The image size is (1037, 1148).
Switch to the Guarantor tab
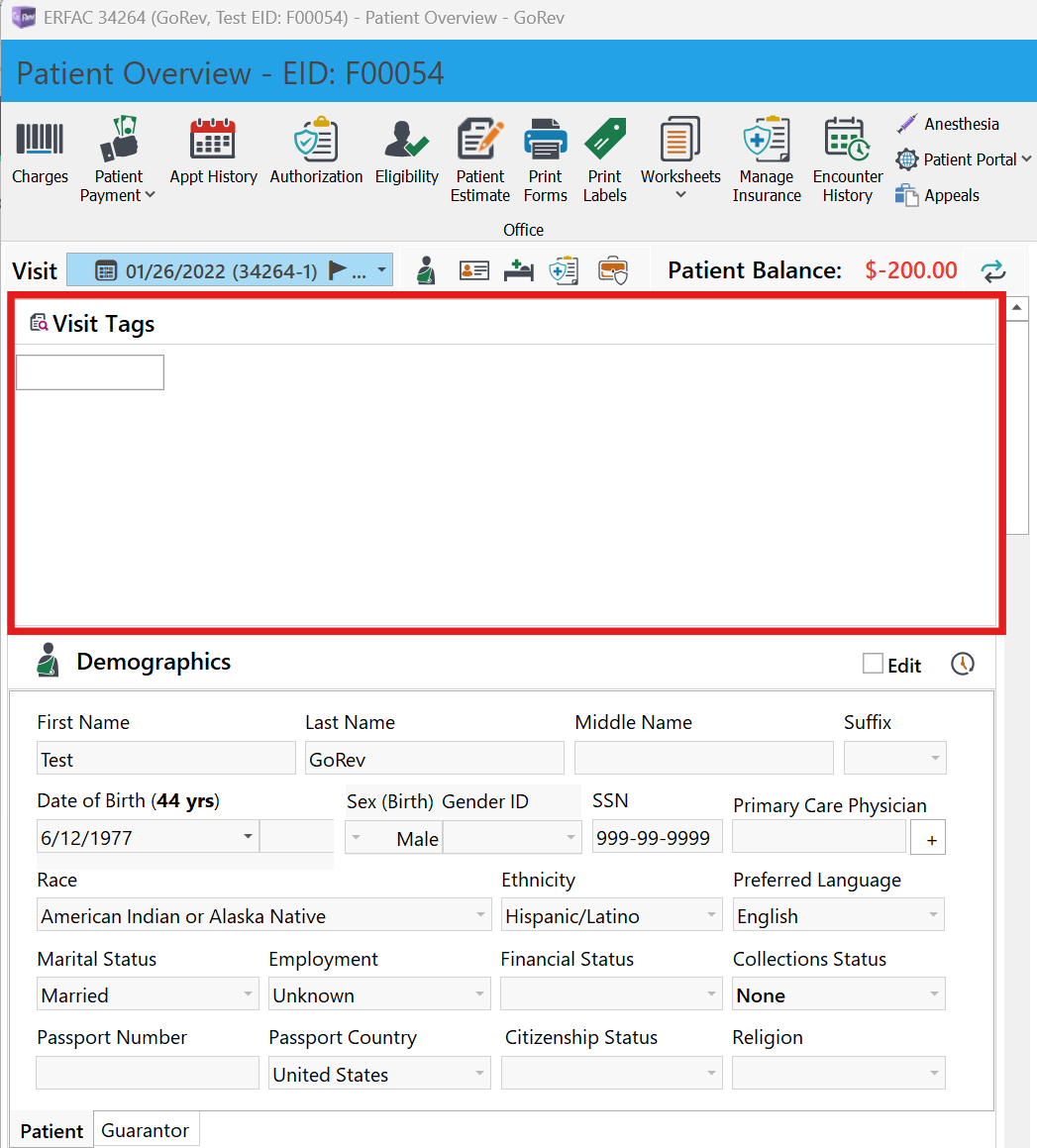click(145, 1130)
